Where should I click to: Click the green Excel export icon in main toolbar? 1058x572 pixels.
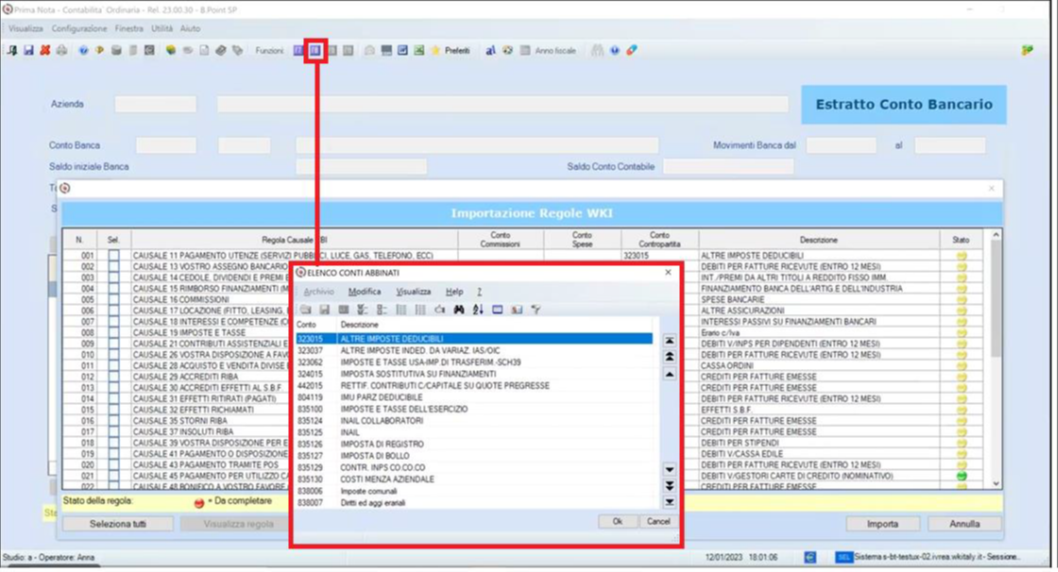point(419,51)
